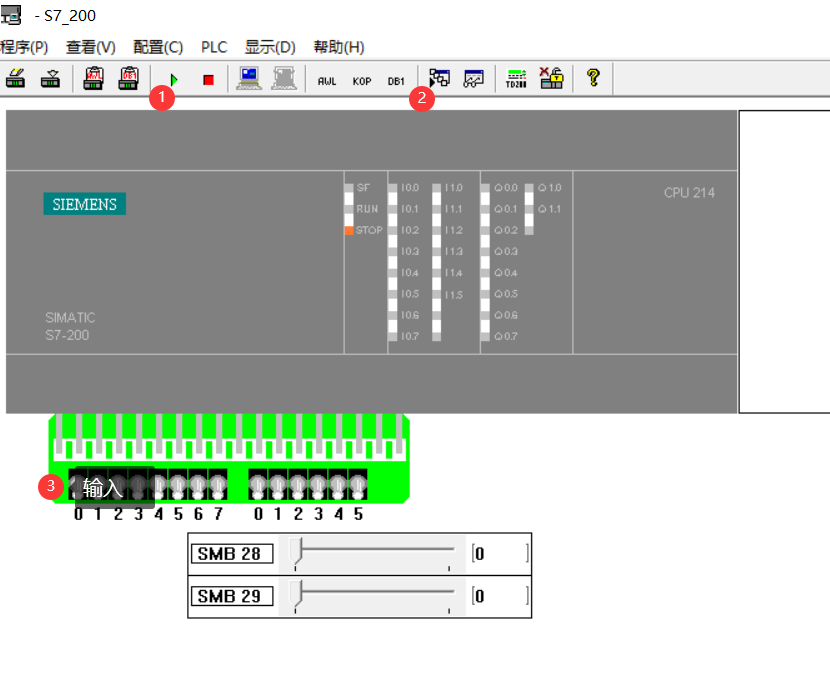This screenshot has width=830, height=699.
Task: Click the SMB 28 label box
Action: pyautogui.click(x=232, y=554)
